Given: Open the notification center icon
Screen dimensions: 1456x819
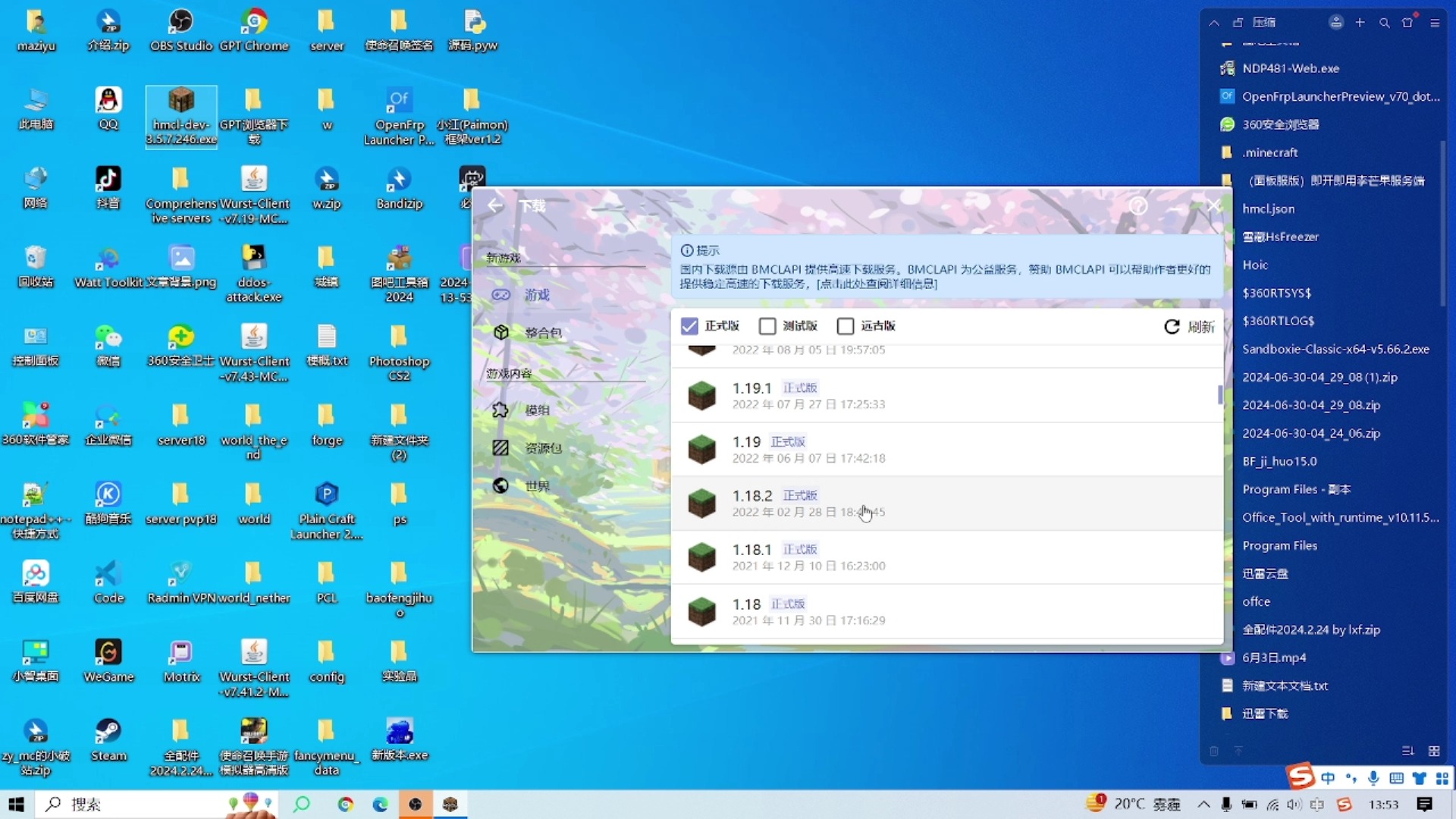Looking at the screenshot, I should (x=1424, y=805).
